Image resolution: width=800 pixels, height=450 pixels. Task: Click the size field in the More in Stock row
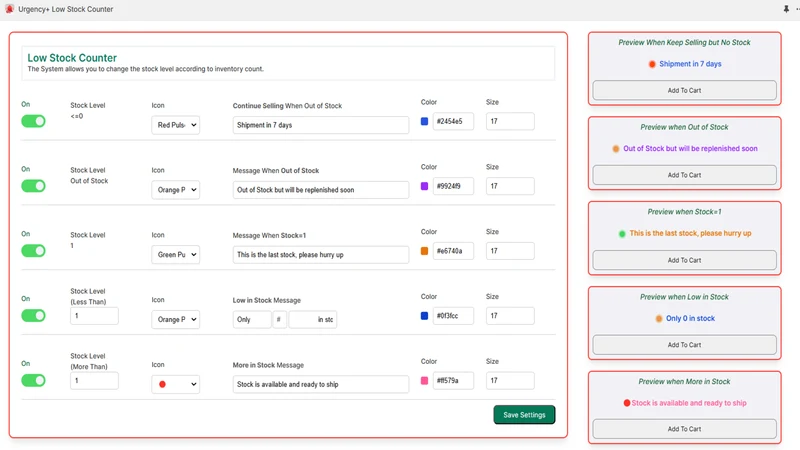510,381
